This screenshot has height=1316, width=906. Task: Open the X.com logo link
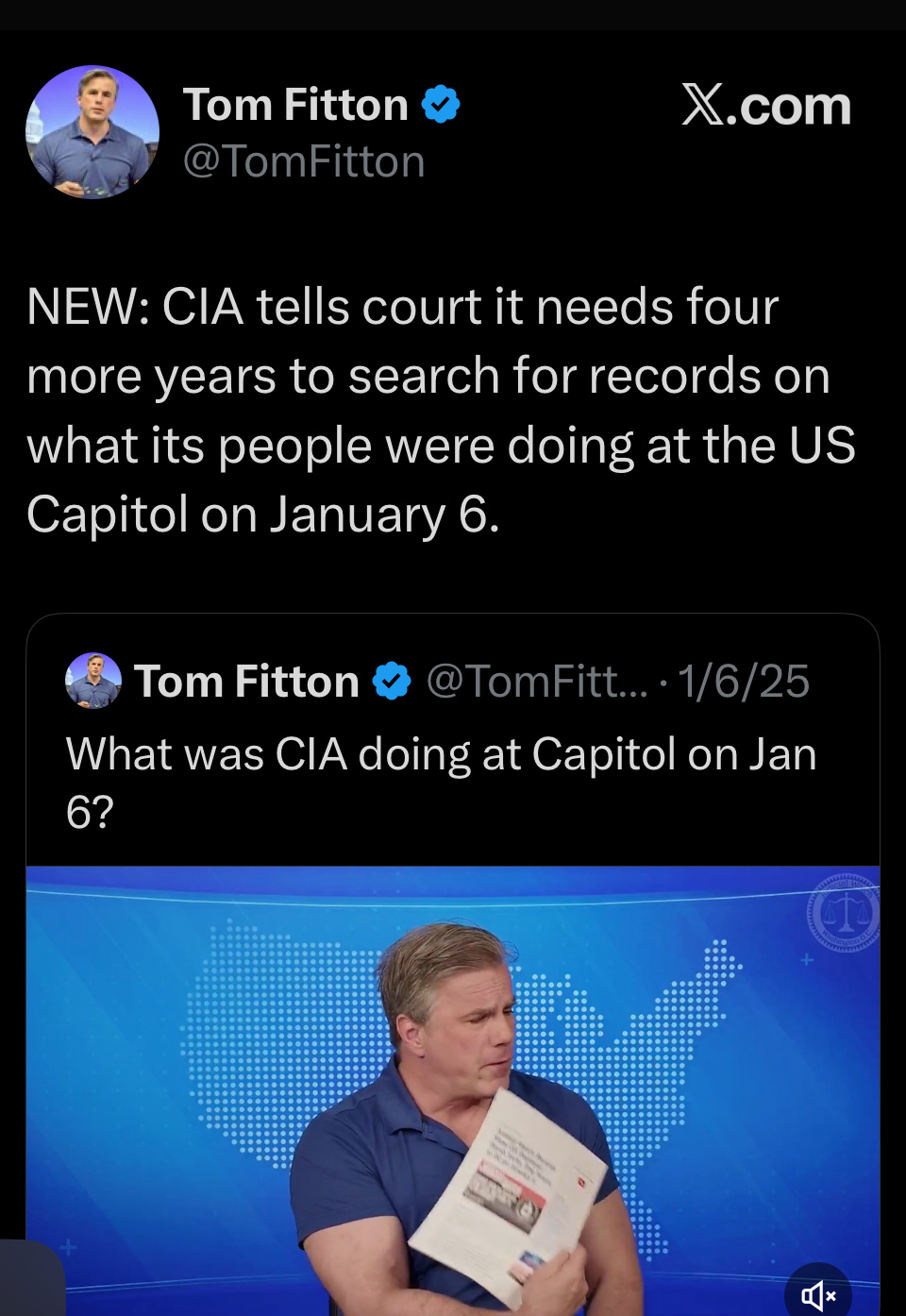(766, 105)
